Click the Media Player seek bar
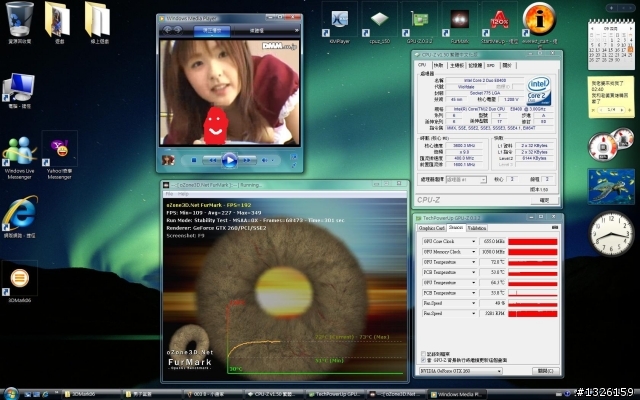 pos(229,148)
